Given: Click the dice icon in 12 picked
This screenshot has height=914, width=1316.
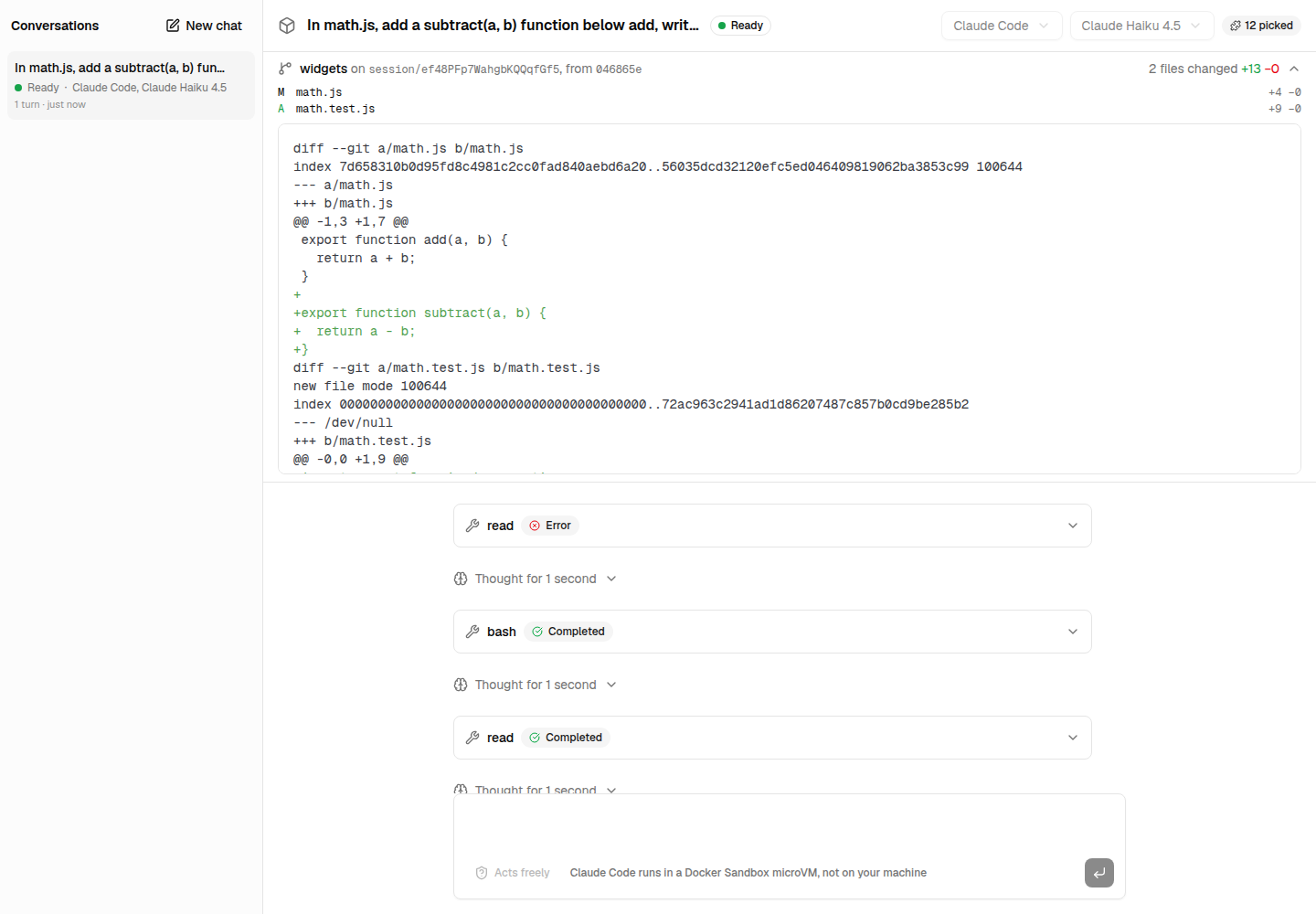Looking at the screenshot, I should pos(1236,26).
